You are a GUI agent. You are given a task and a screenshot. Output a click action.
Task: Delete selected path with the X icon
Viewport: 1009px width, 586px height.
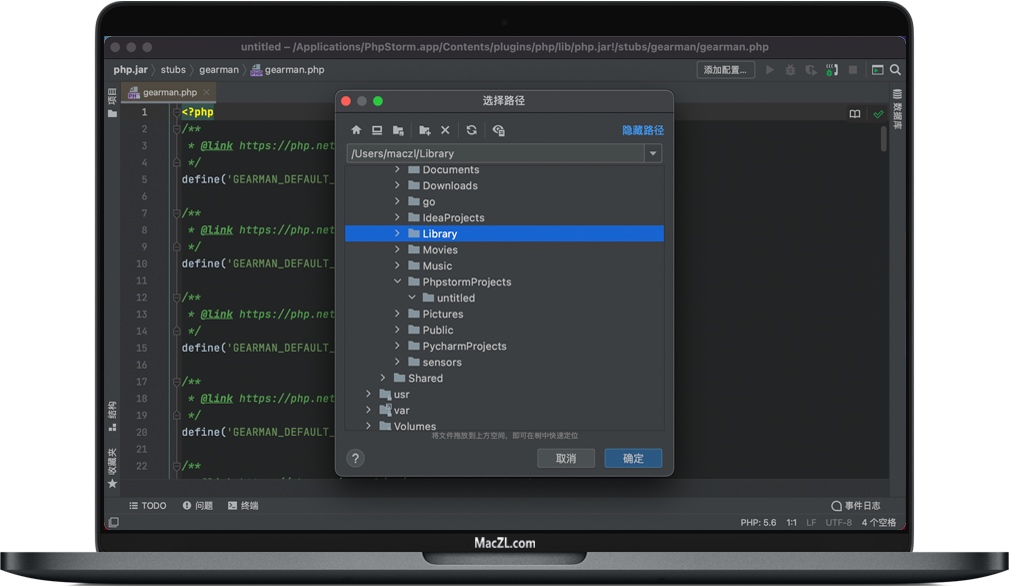(x=444, y=130)
